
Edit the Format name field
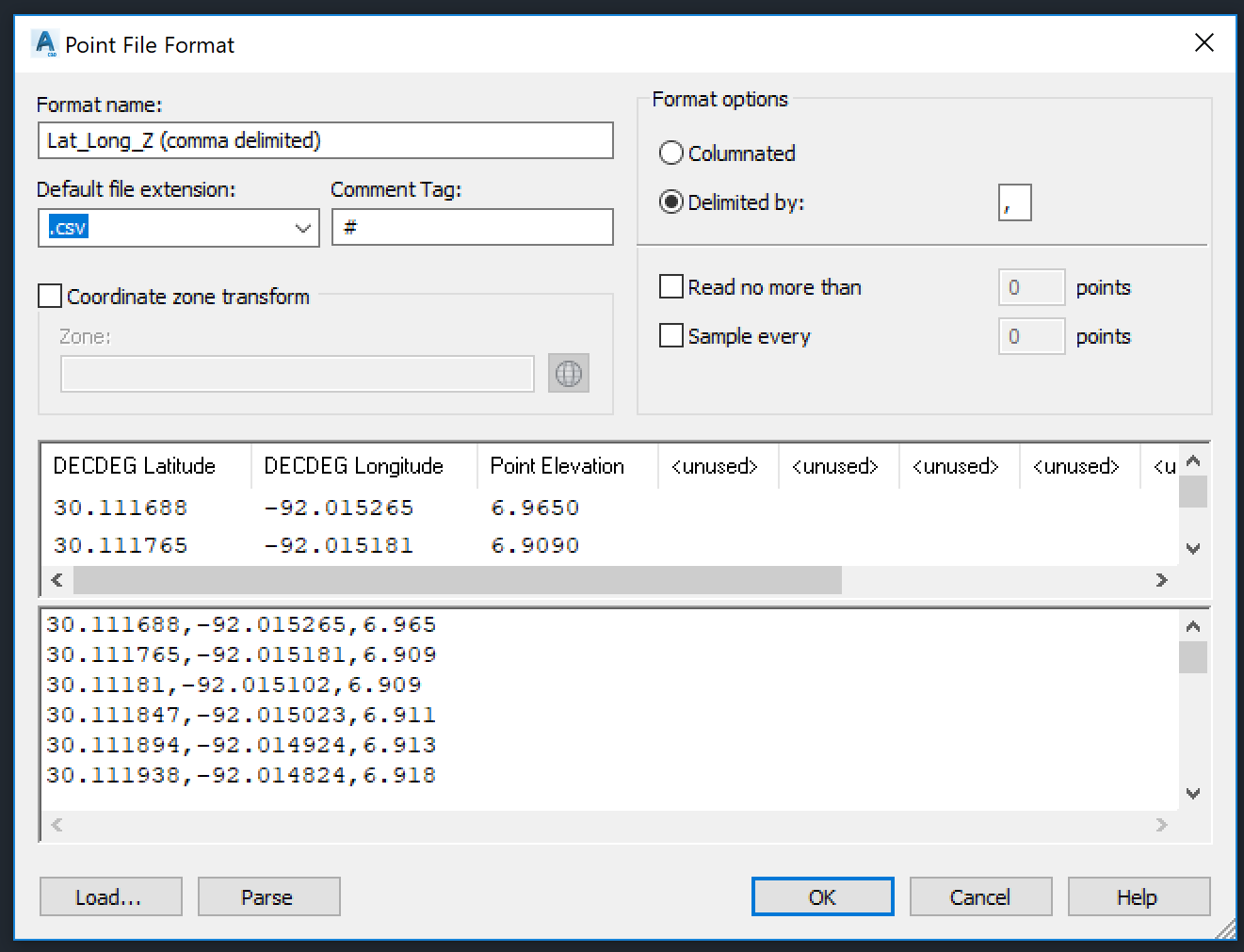[x=325, y=140]
